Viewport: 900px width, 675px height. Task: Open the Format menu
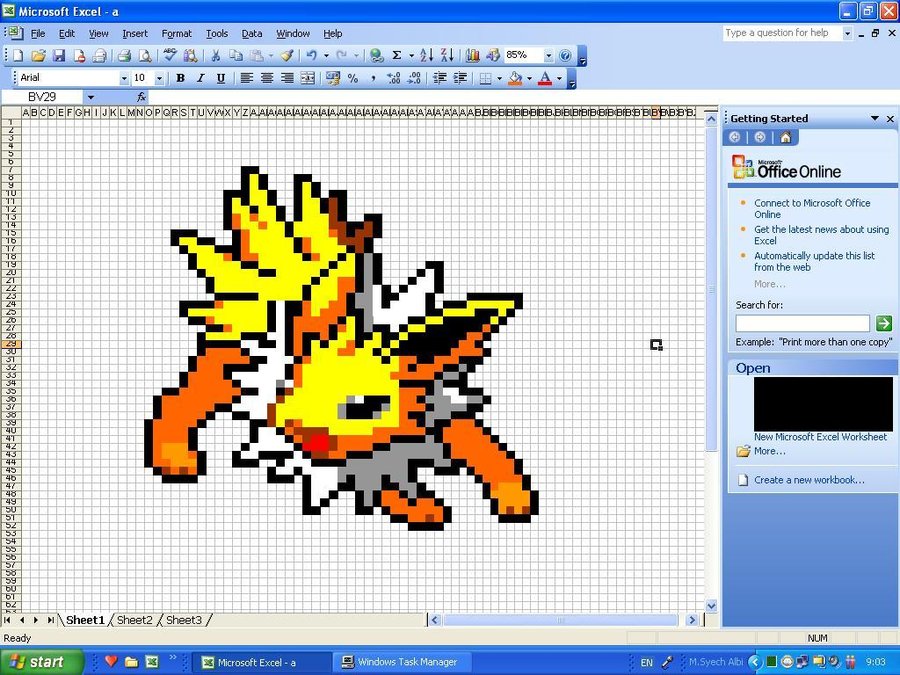(x=177, y=33)
